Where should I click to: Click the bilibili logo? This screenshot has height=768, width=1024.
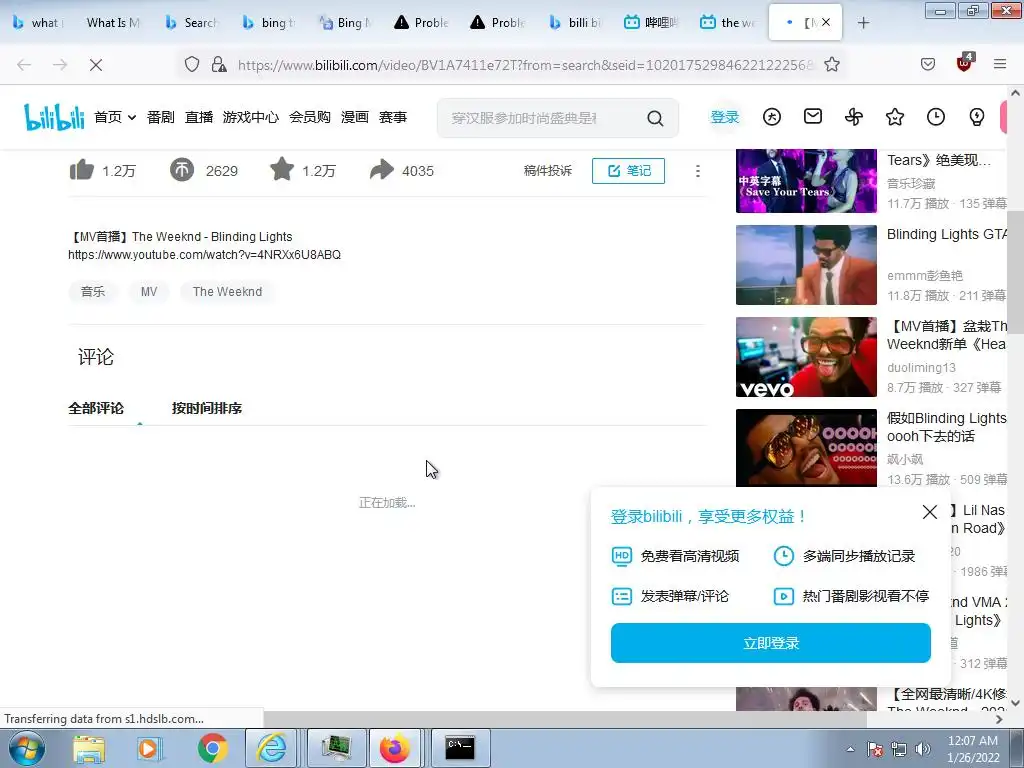(x=54, y=117)
